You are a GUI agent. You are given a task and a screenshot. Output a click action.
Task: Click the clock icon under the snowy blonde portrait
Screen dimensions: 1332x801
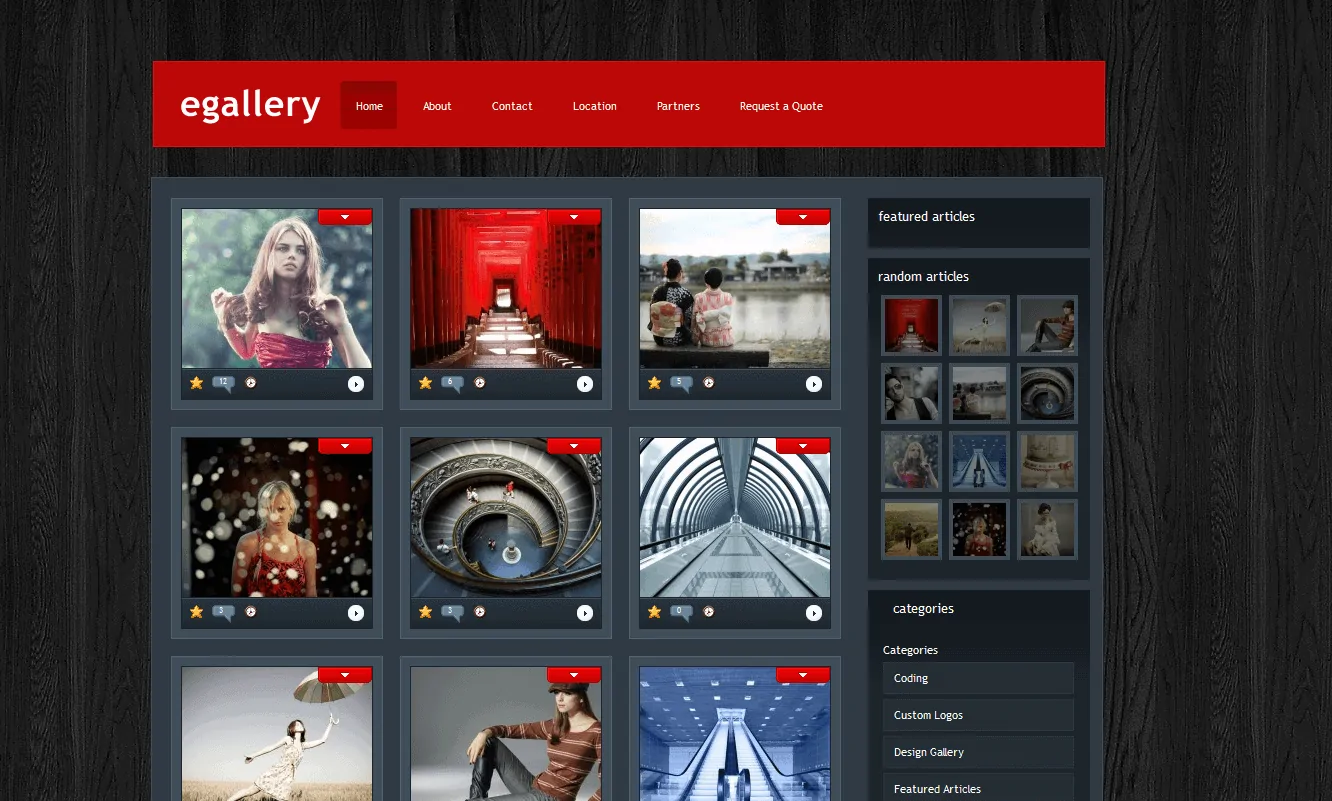coord(251,612)
